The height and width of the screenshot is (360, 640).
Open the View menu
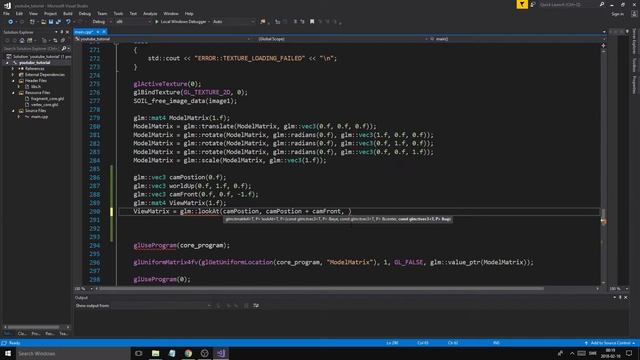[33, 13]
